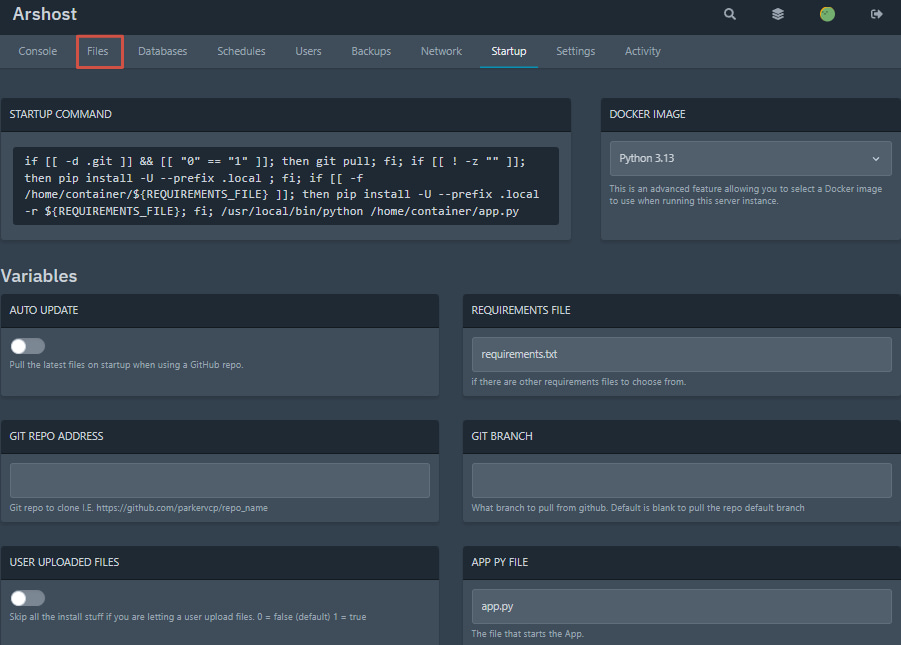Go to Arshost home title
The height and width of the screenshot is (645, 901).
click(x=45, y=14)
